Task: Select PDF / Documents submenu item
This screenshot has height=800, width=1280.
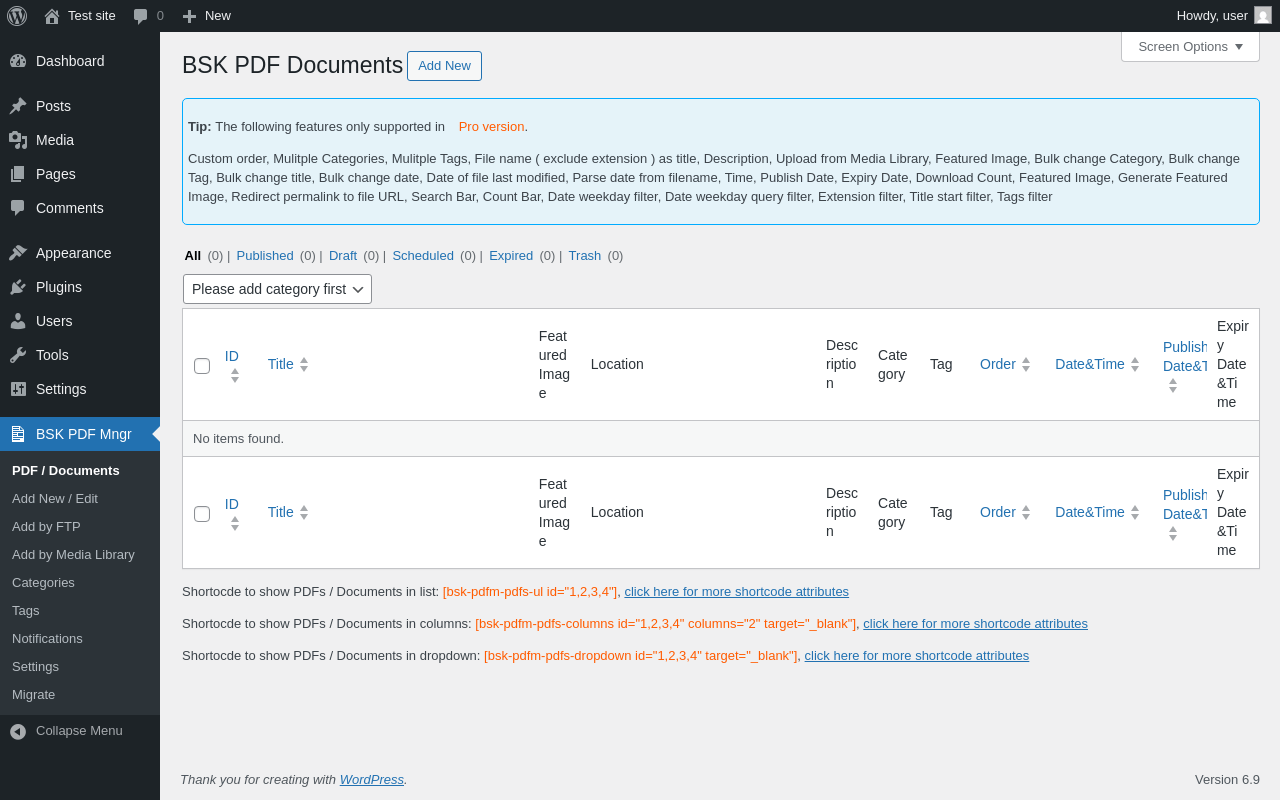Action: coord(65,470)
